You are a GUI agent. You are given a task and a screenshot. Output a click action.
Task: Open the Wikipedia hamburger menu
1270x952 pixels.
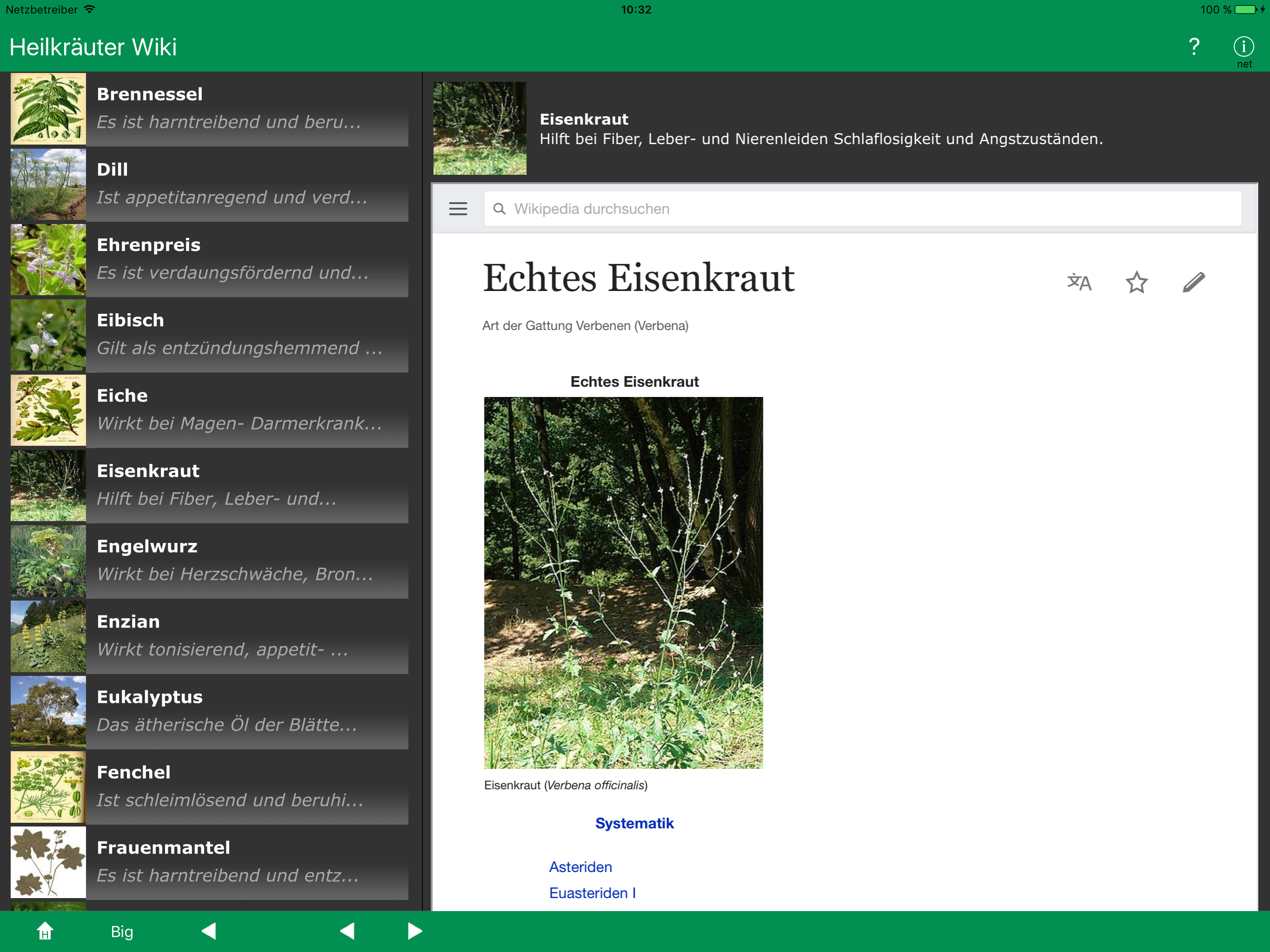(x=457, y=209)
